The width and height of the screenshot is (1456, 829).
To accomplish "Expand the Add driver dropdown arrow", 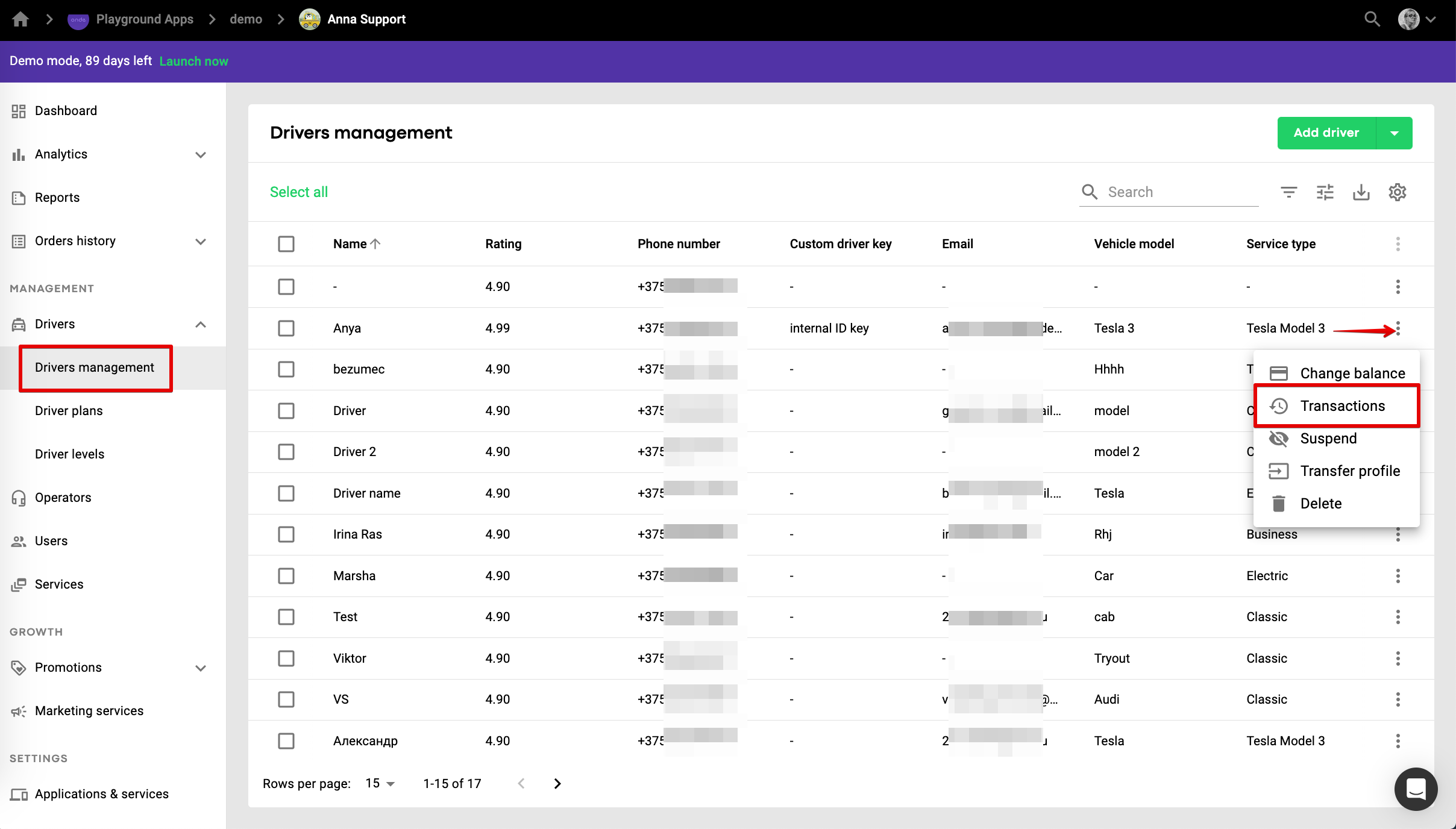I will (x=1394, y=133).
